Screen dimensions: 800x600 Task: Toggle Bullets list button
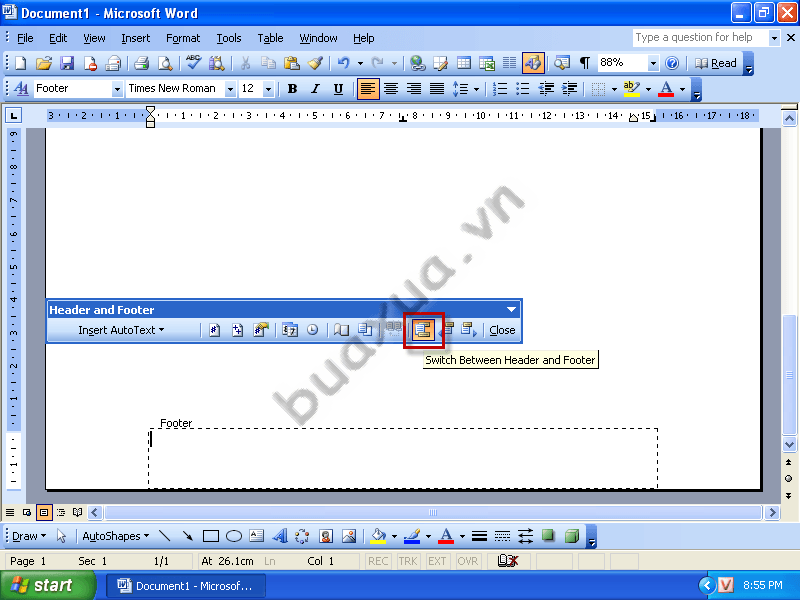(522, 89)
